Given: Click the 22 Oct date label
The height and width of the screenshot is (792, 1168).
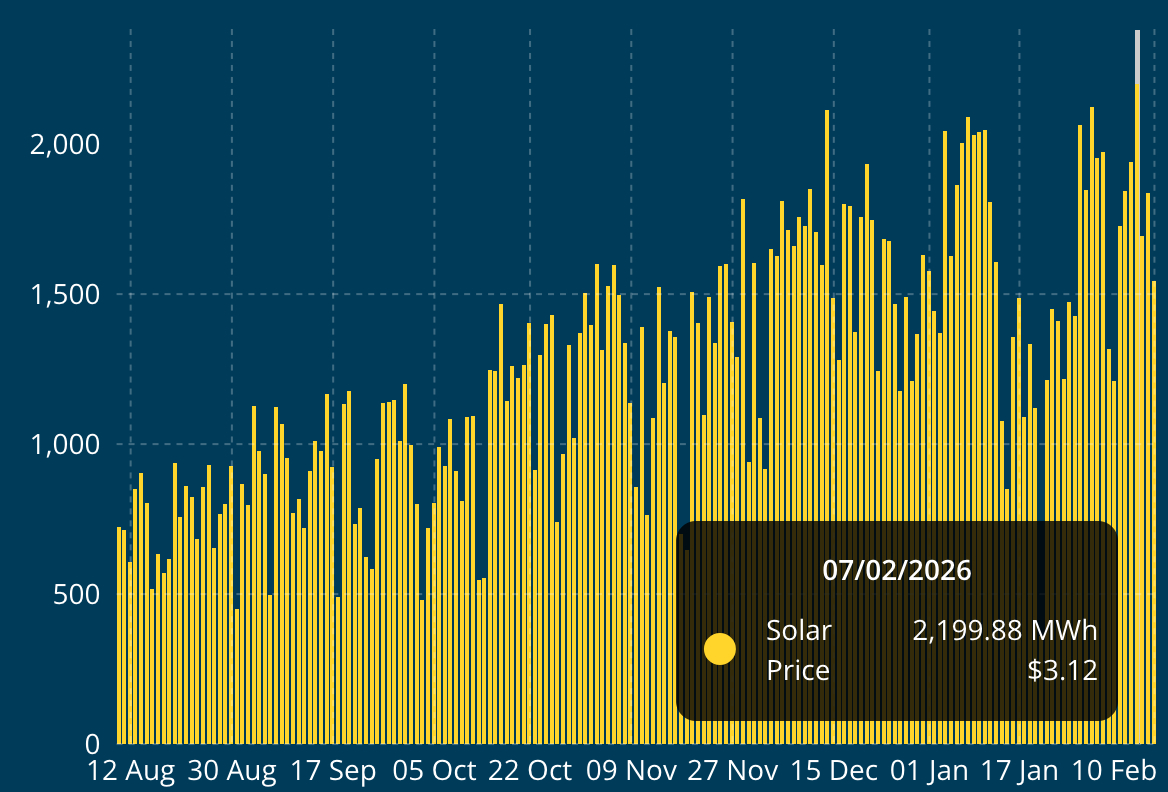Looking at the screenshot, I should (530, 771).
